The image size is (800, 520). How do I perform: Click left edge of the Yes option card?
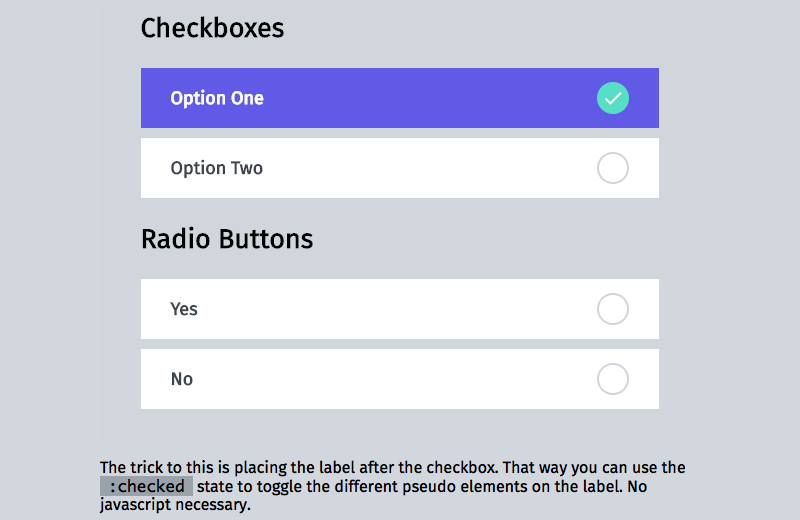(x=147, y=309)
